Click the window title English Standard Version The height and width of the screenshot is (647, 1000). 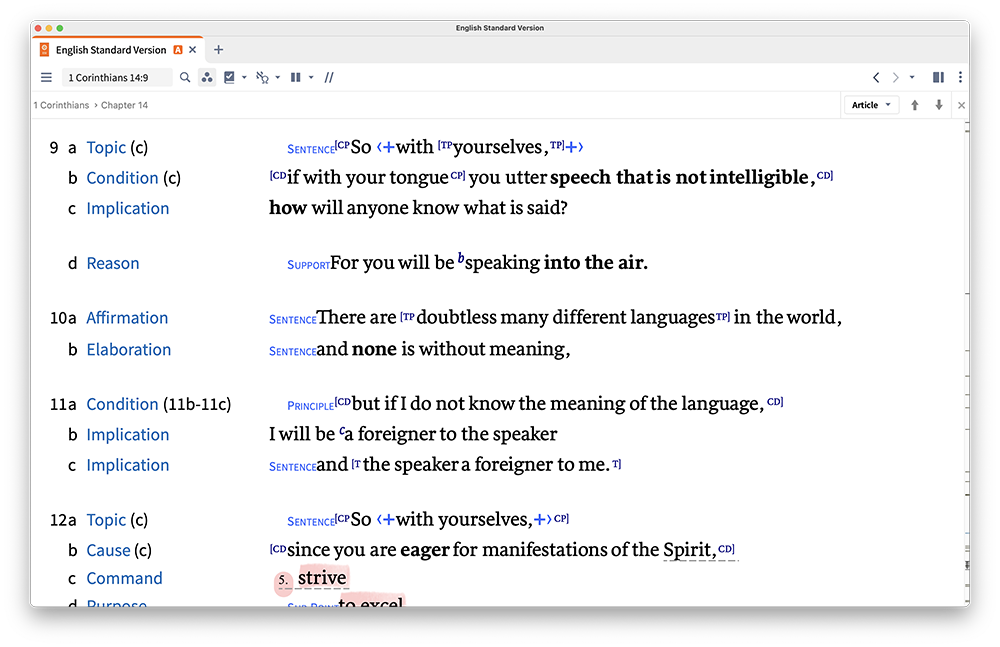(x=499, y=28)
